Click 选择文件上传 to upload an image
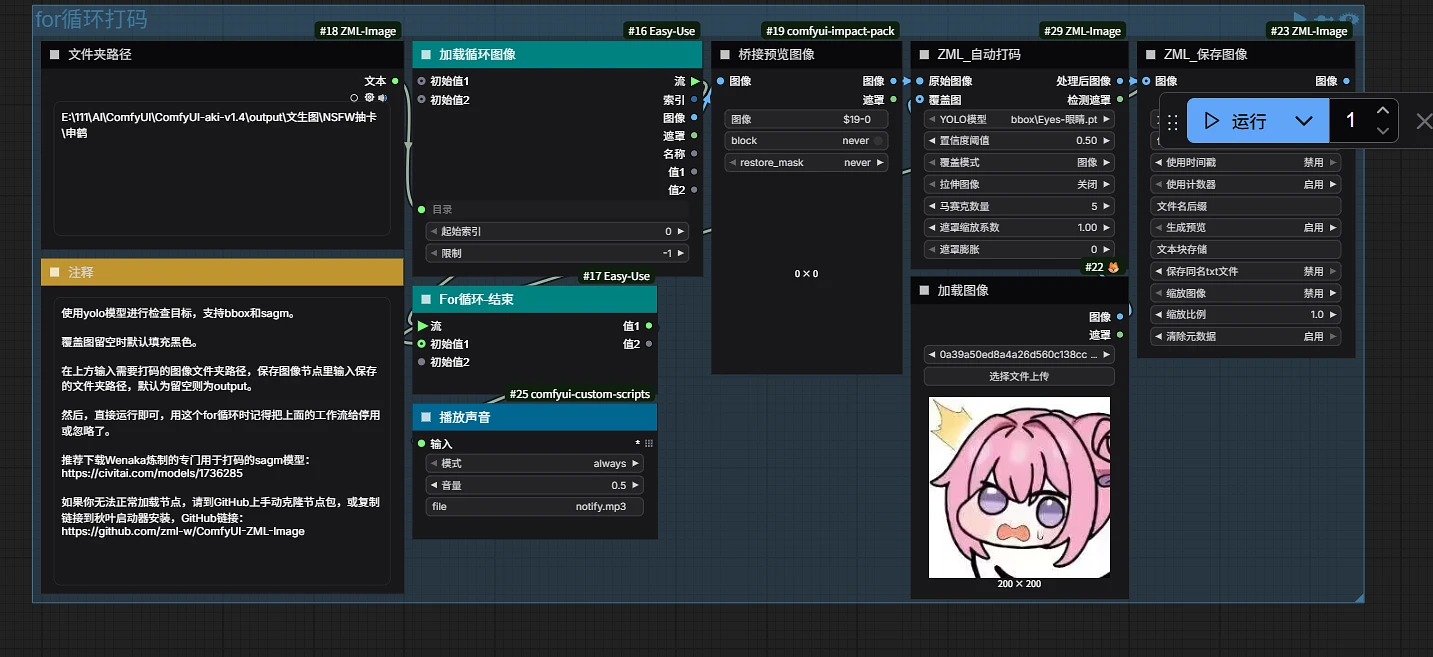This screenshot has width=1433, height=657. tap(1019, 376)
